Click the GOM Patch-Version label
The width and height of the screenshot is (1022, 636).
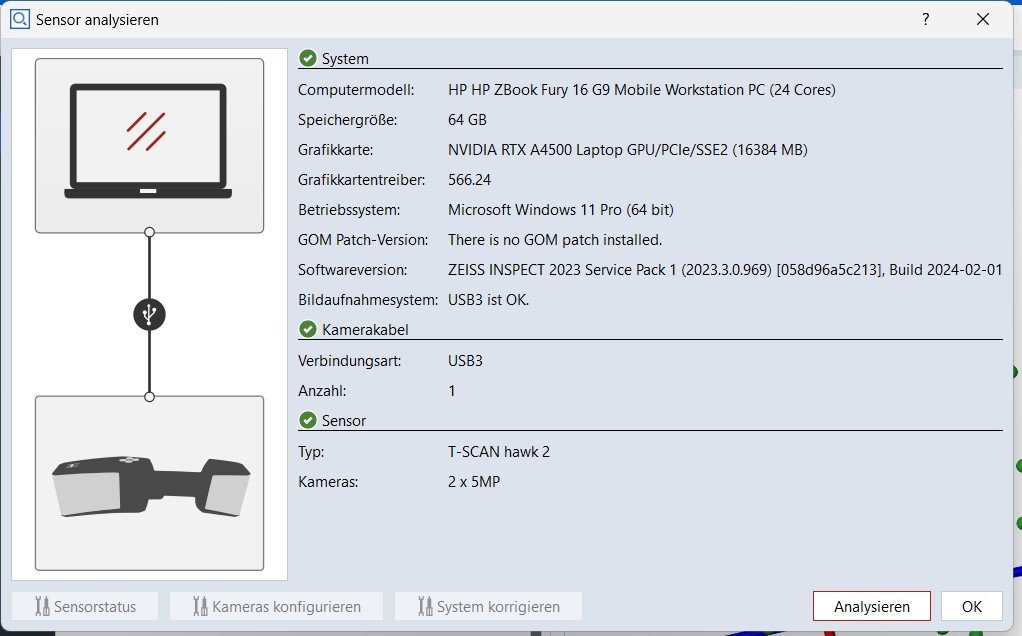coord(363,240)
